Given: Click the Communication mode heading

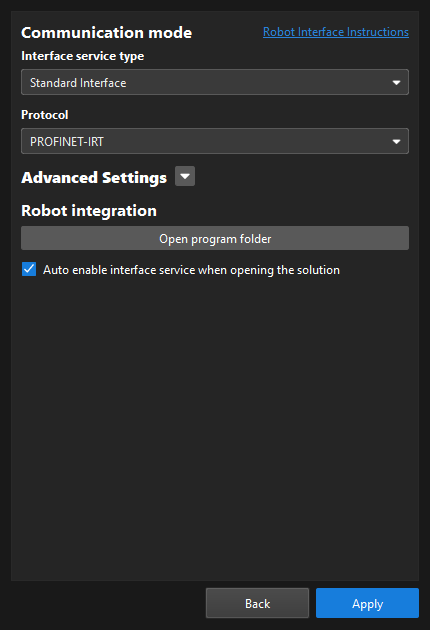Looking at the screenshot, I should point(106,33).
